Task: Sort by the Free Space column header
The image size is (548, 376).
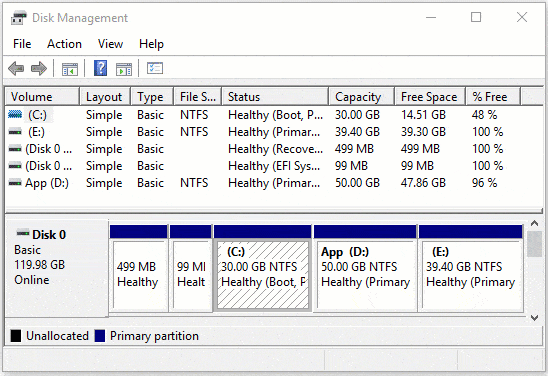Action: 430,97
